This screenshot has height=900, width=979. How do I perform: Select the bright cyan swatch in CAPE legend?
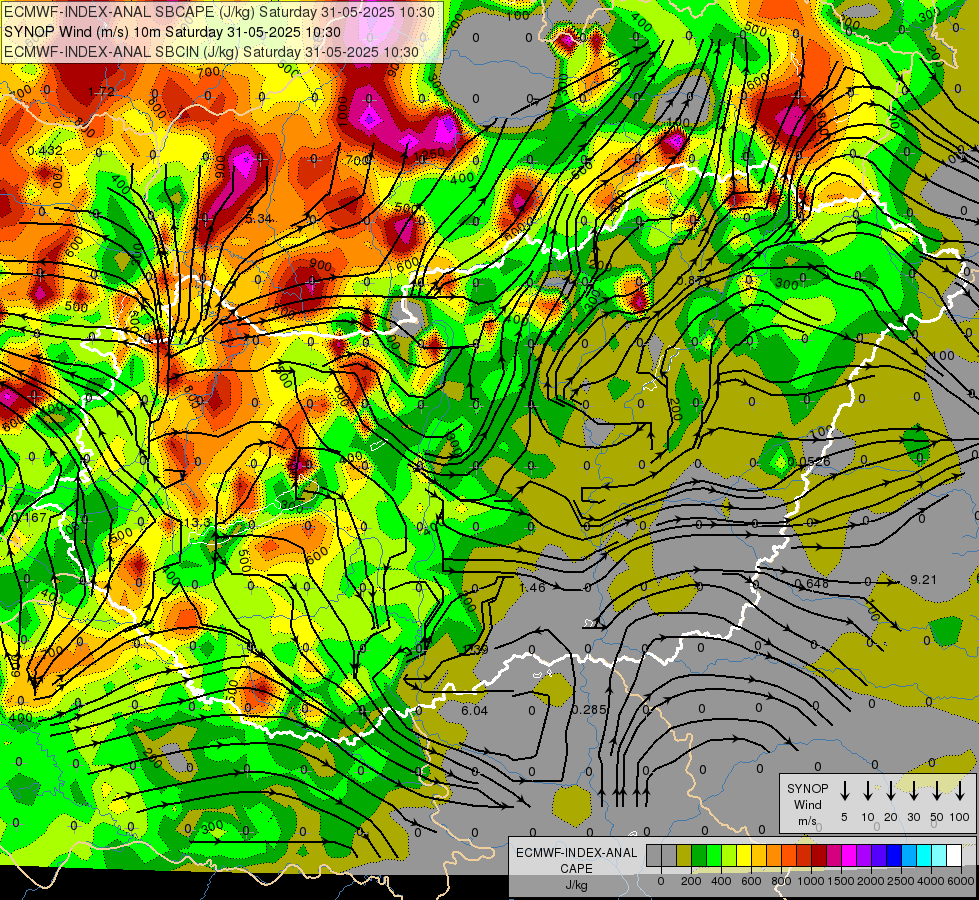tap(924, 855)
